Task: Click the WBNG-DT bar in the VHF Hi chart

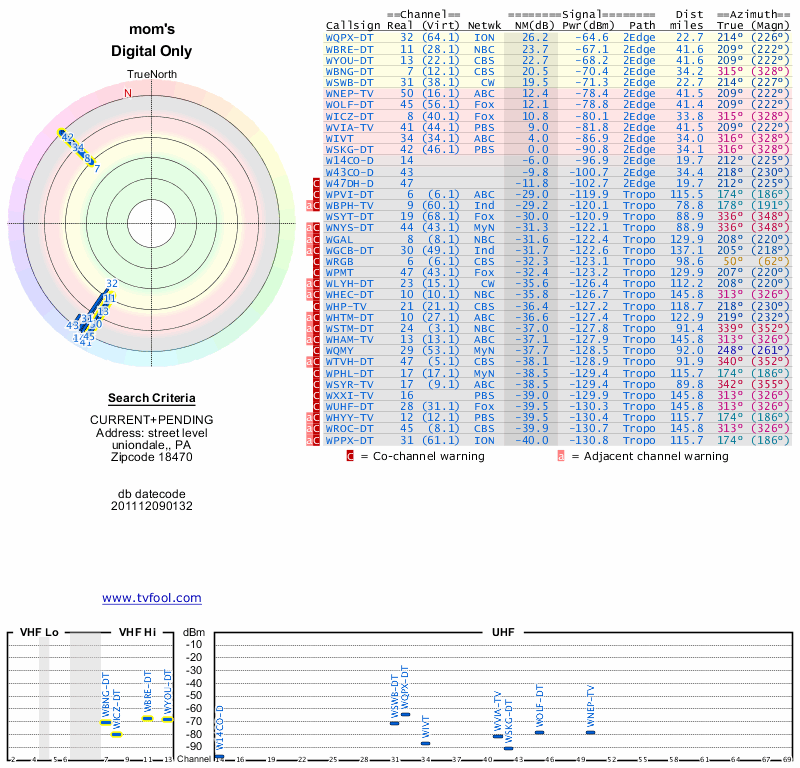Action: [106, 722]
